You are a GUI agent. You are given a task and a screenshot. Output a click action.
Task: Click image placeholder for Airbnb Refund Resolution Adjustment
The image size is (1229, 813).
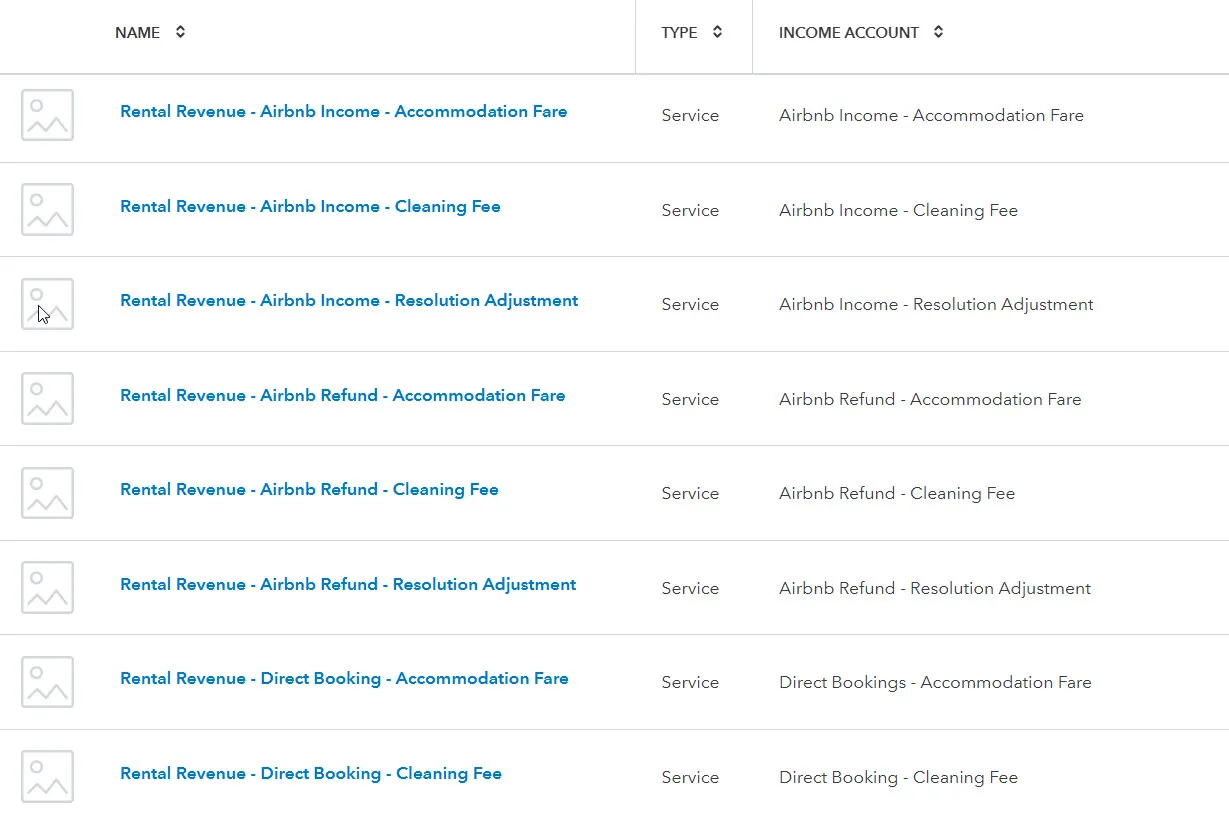pyautogui.click(x=47, y=587)
